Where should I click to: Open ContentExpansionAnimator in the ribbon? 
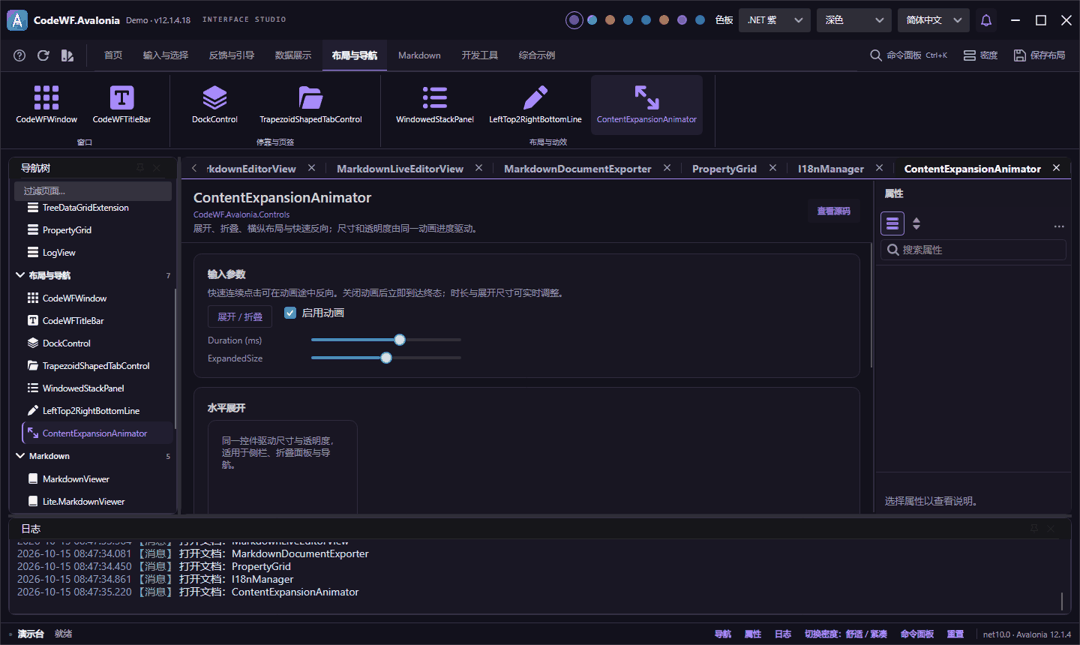coord(646,105)
